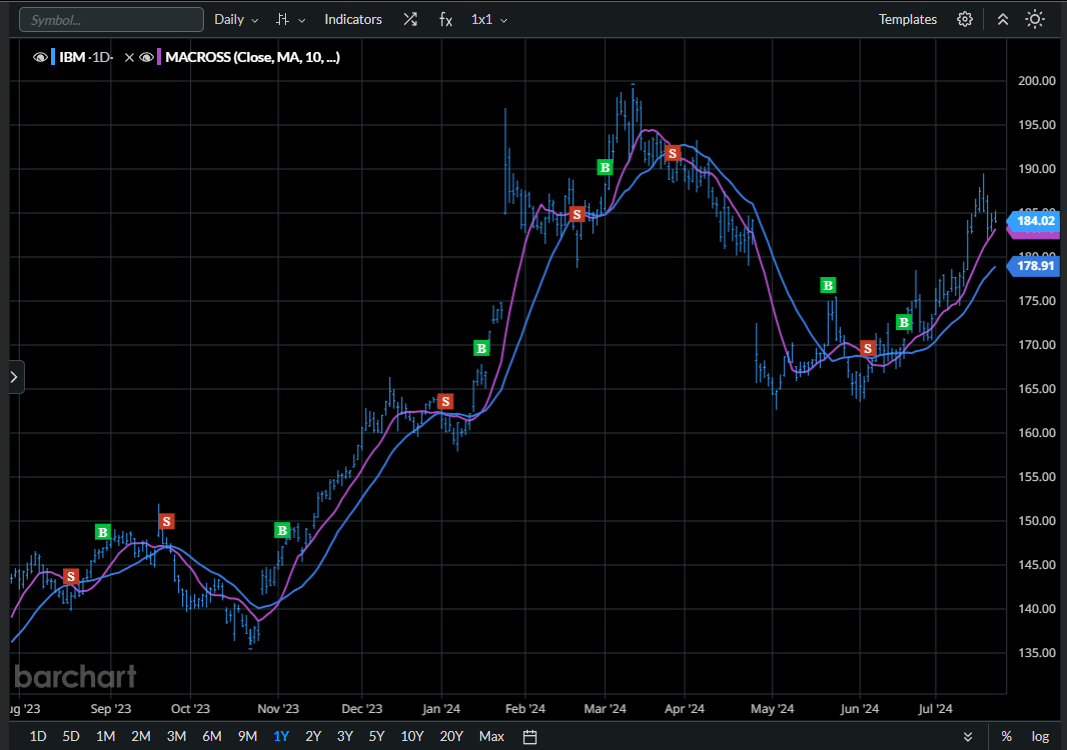Click the MACROSS (Close, MA, 10, ...) label
Screen dimensions: 1067x750
[x=252, y=57]
